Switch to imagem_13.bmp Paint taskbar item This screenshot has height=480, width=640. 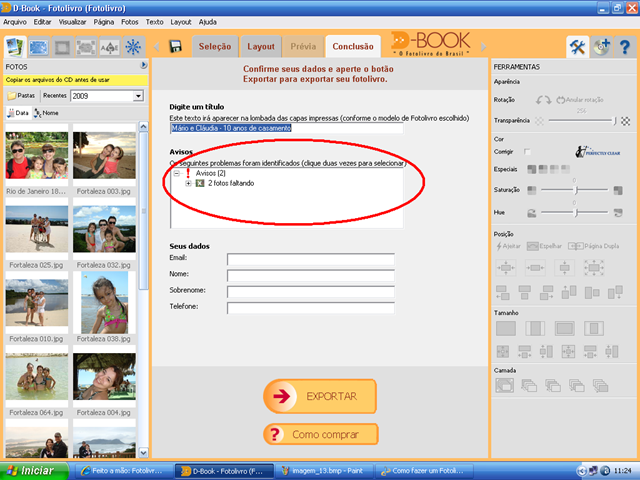click(324, 471)
